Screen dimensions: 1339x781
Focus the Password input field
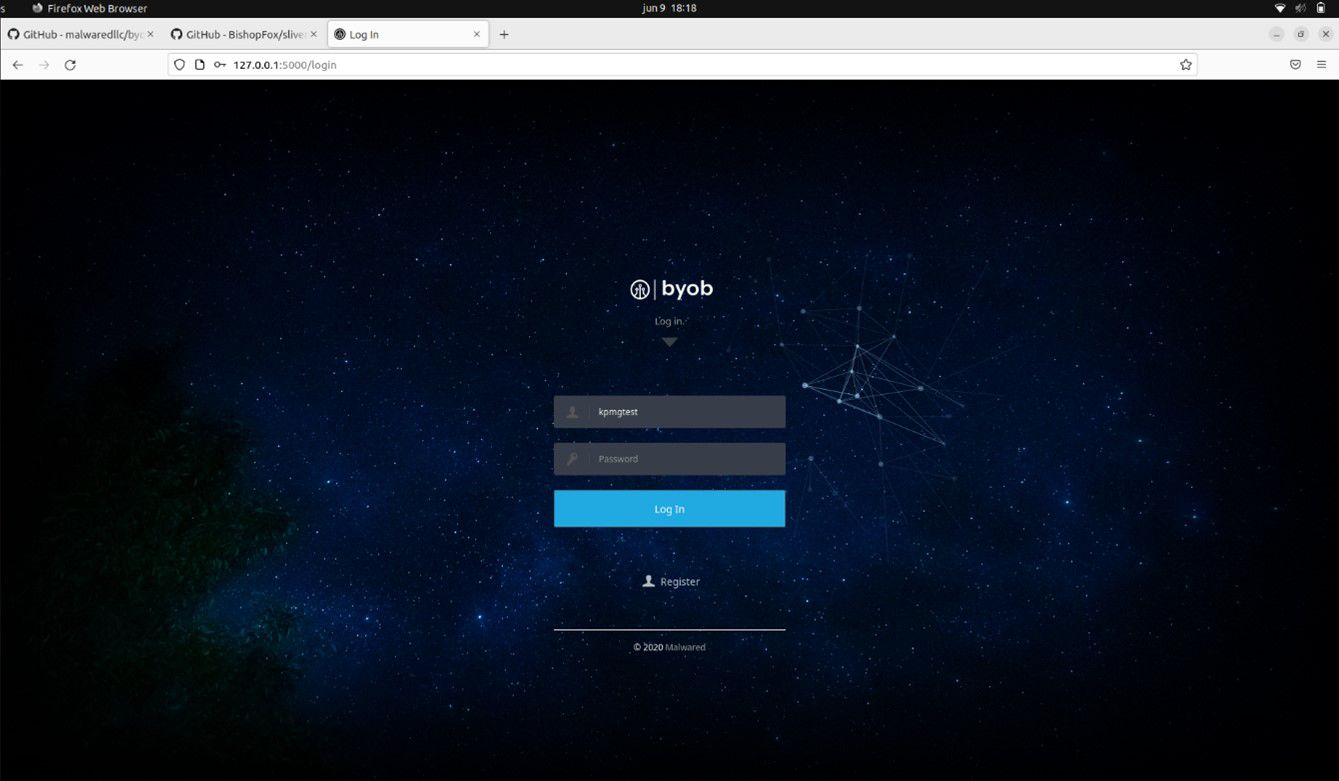(x=685, y=459)
